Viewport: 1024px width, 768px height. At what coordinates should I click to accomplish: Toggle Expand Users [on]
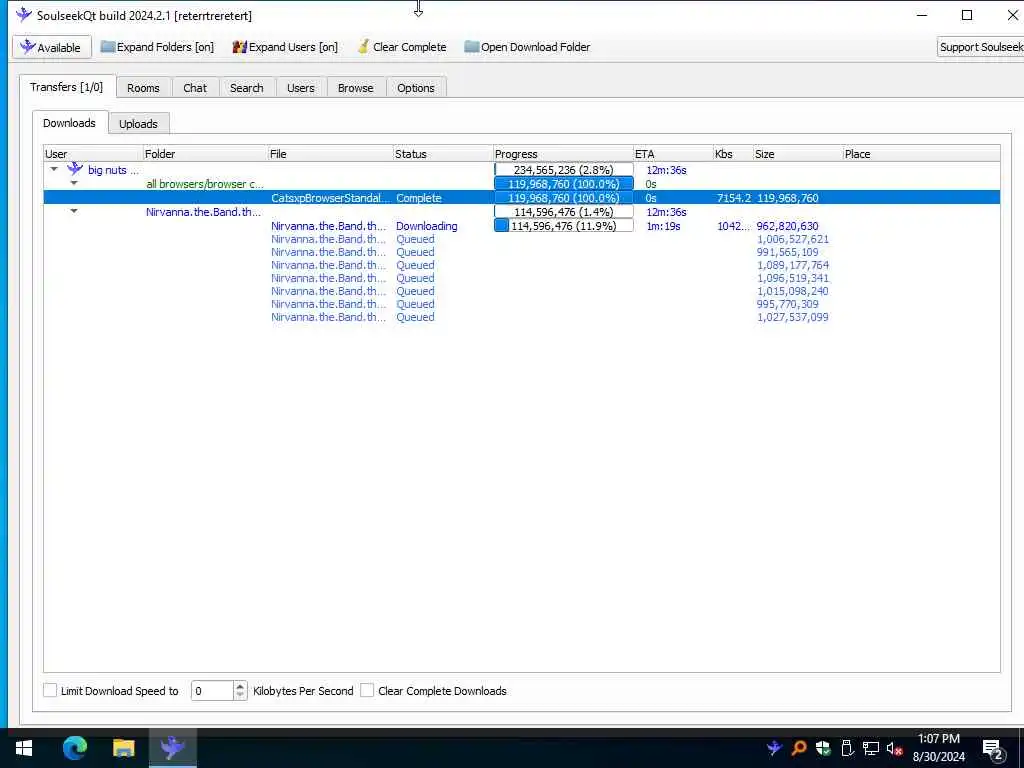[285, 47]
